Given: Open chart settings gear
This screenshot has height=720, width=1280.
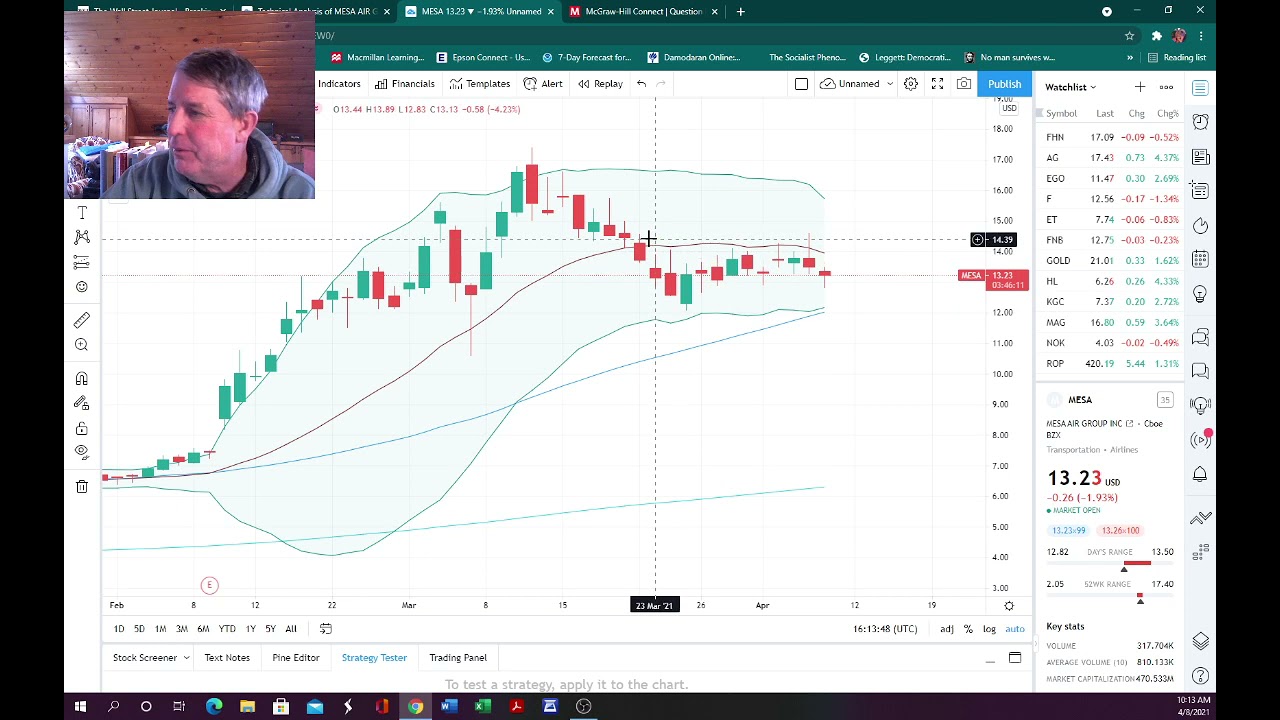Looking at the screenshot, I should pyautogui.click(x=911, y=84).
